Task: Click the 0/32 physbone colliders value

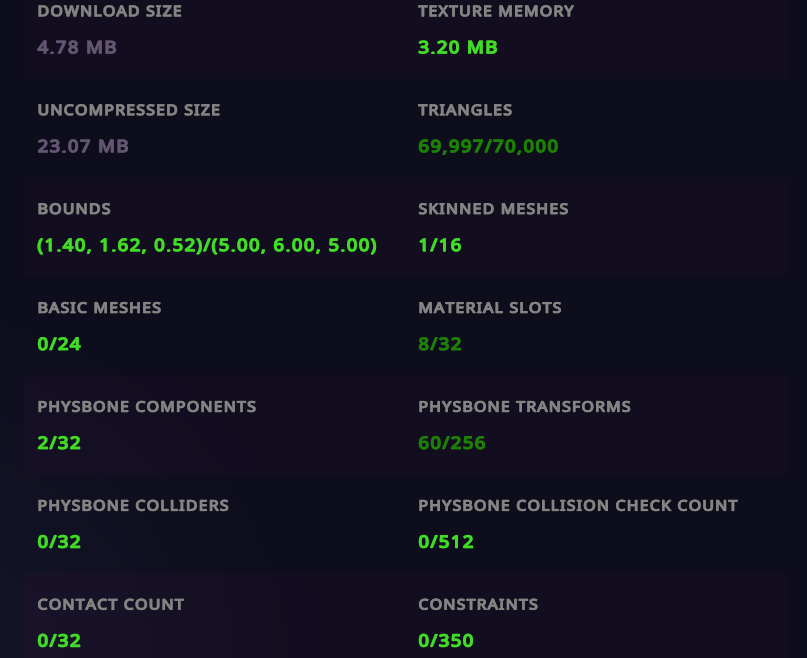Action: click(x=59, y=542)
